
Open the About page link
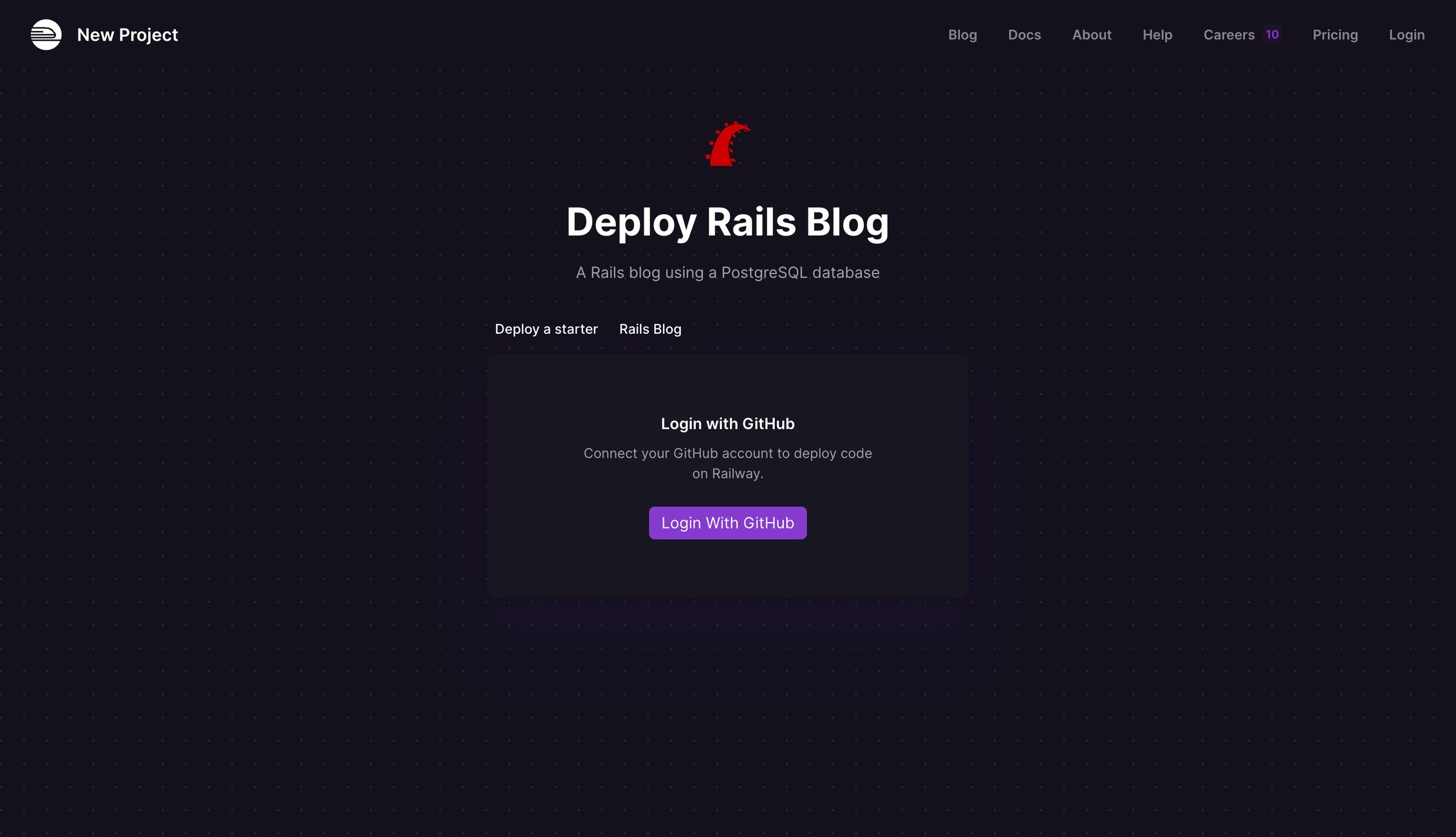1091,35
